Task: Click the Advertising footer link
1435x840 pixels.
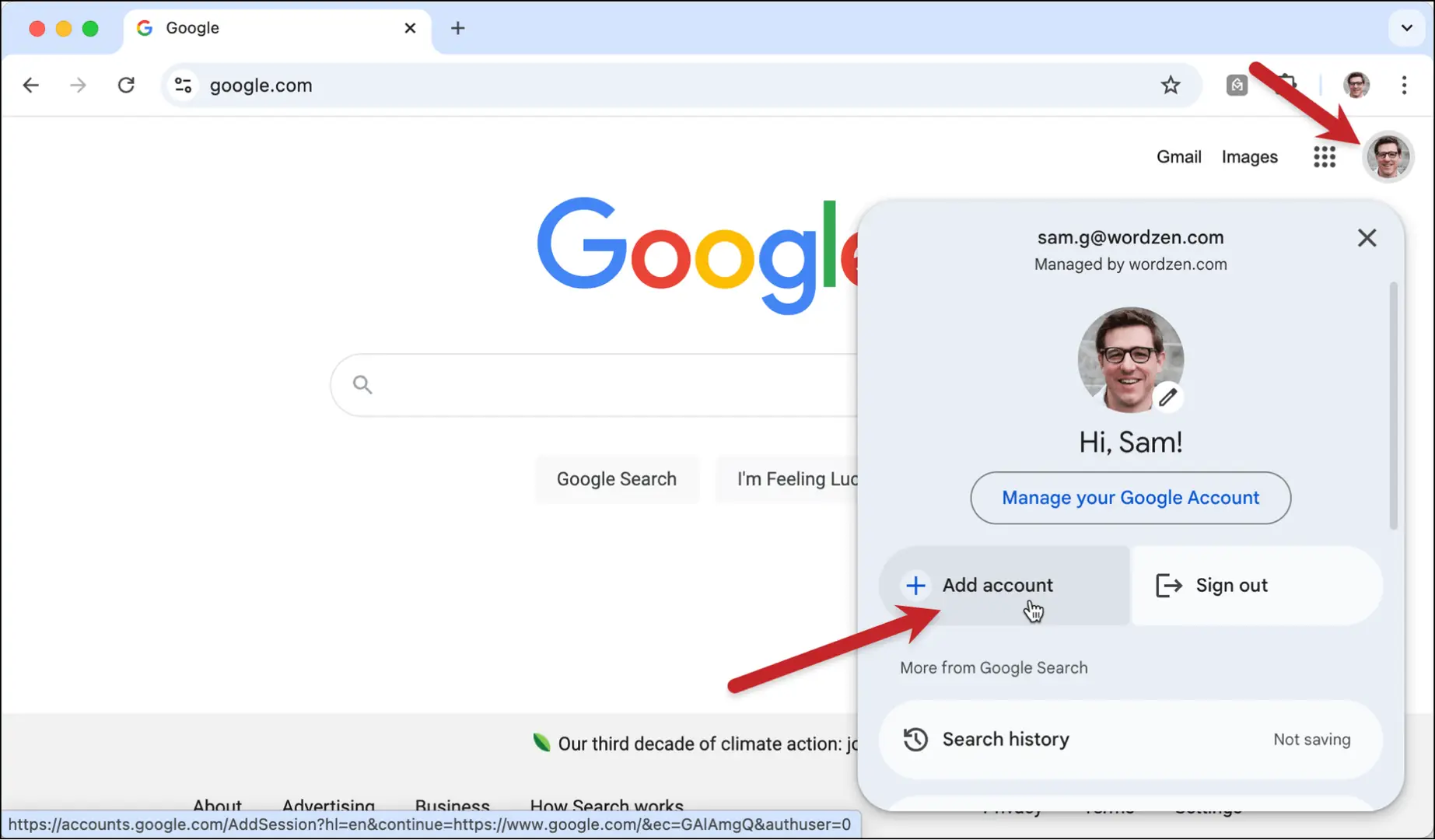Action: tap(328, 805)
